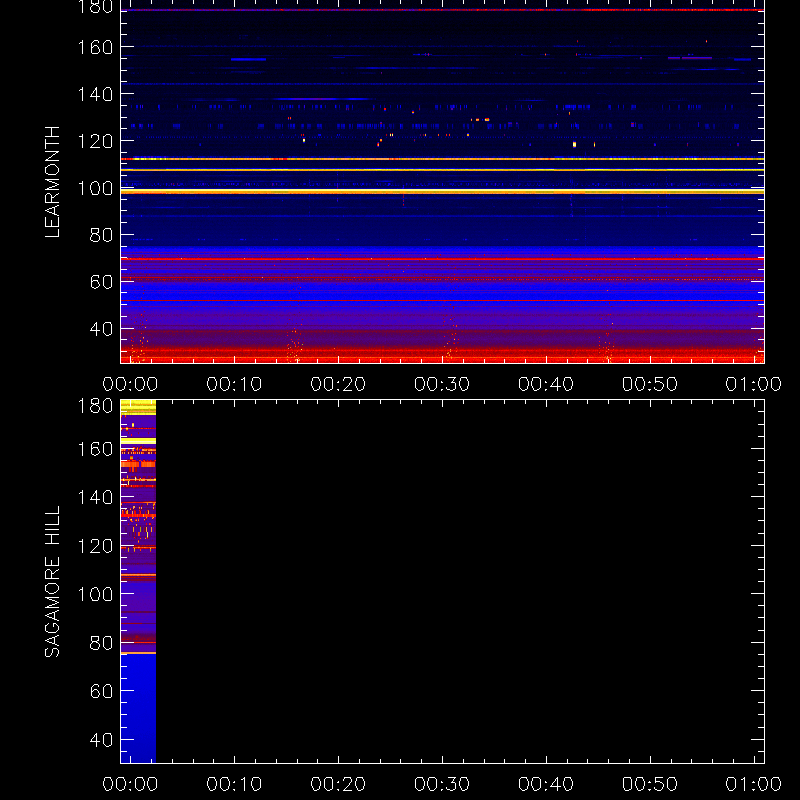Select the 40 tick label on Learmonth plot
Viewport: 800px width, 800px height.
101,329
